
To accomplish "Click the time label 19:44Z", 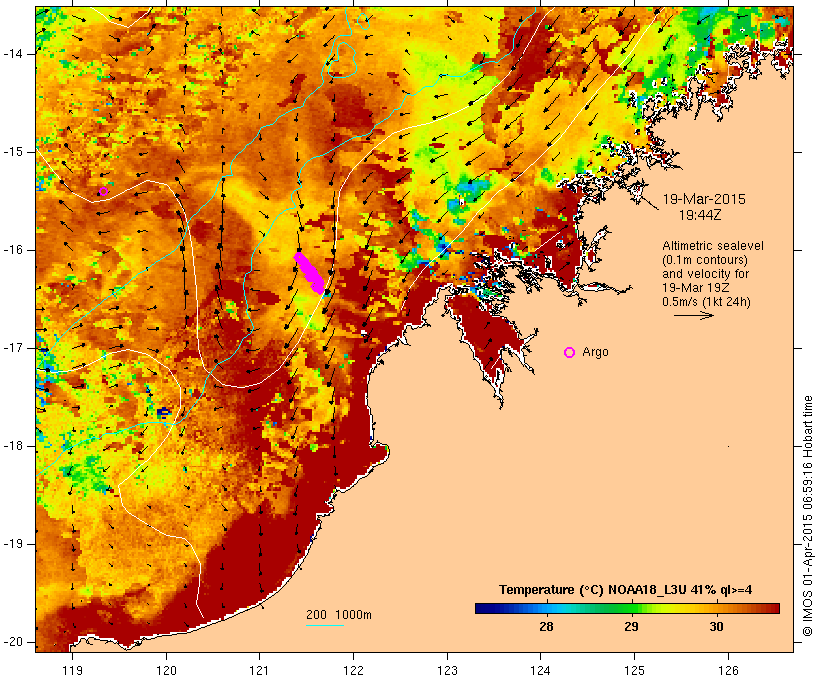I will coord(700,215).
